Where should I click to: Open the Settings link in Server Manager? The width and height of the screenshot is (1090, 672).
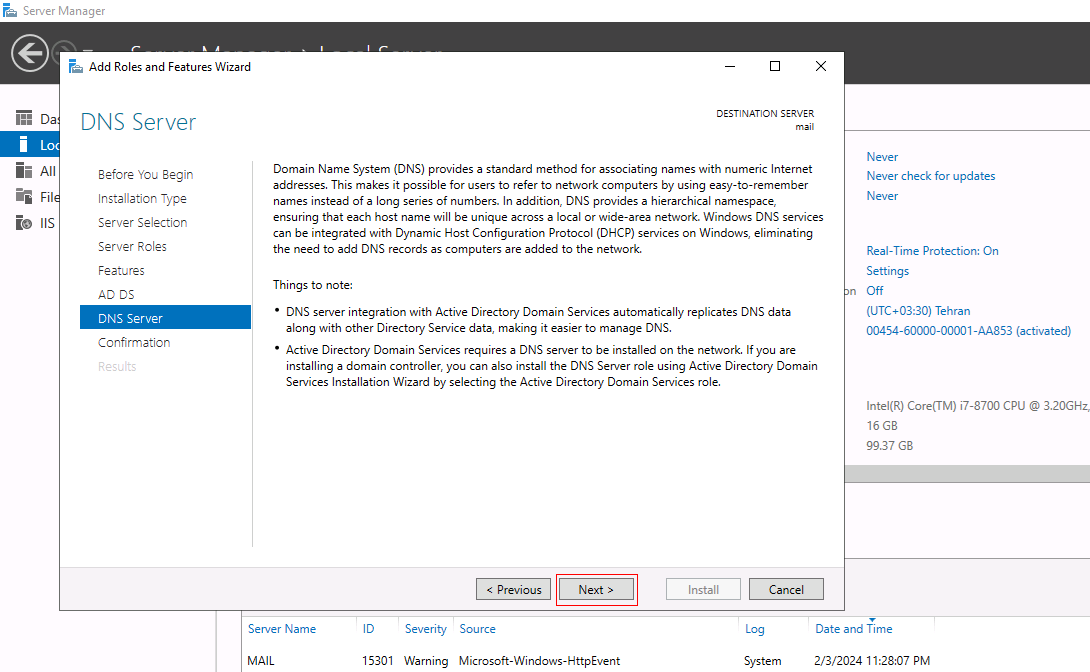pyautogui.click(x=887, y=271)
